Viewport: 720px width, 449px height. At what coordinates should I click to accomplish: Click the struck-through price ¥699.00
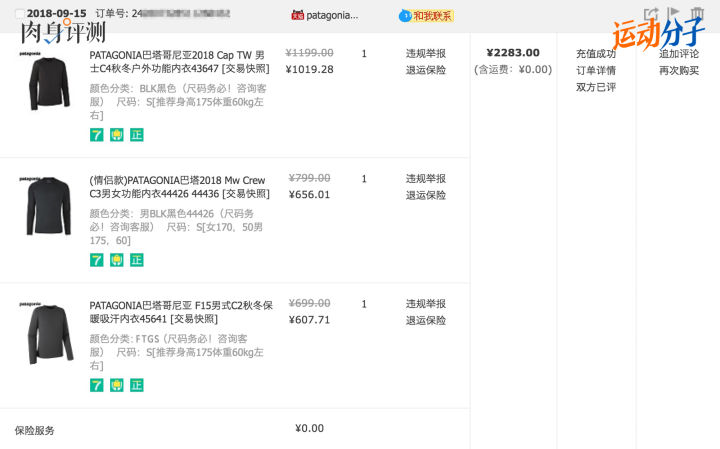pos(309,303)
